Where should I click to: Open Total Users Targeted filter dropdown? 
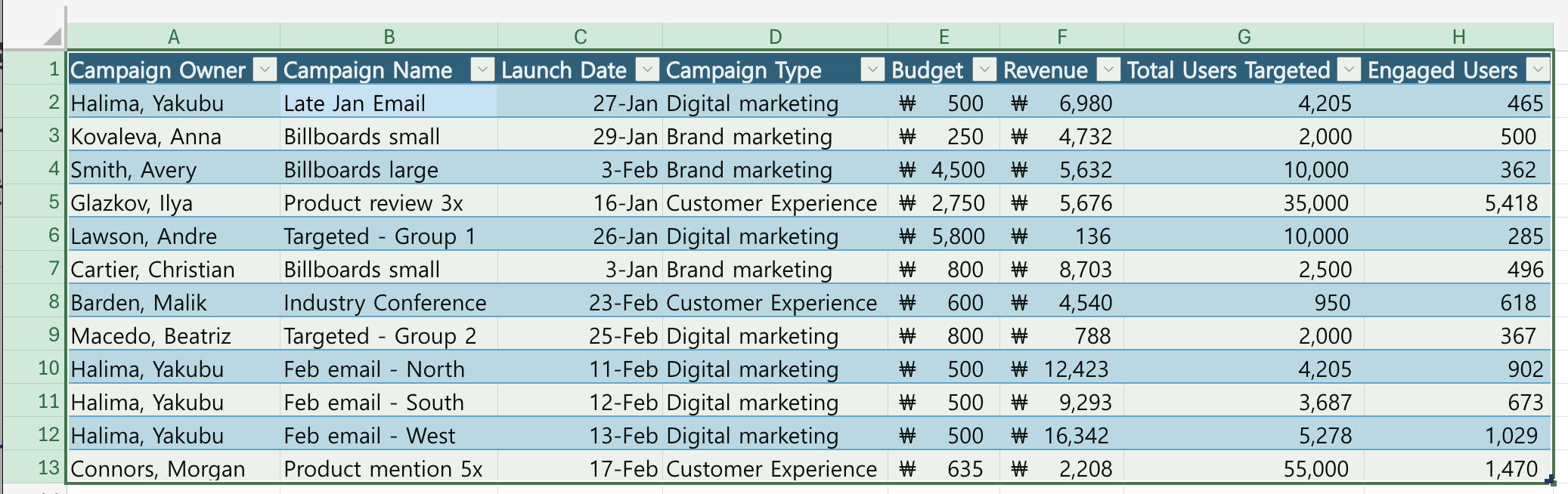click(x=1349, y=70)
